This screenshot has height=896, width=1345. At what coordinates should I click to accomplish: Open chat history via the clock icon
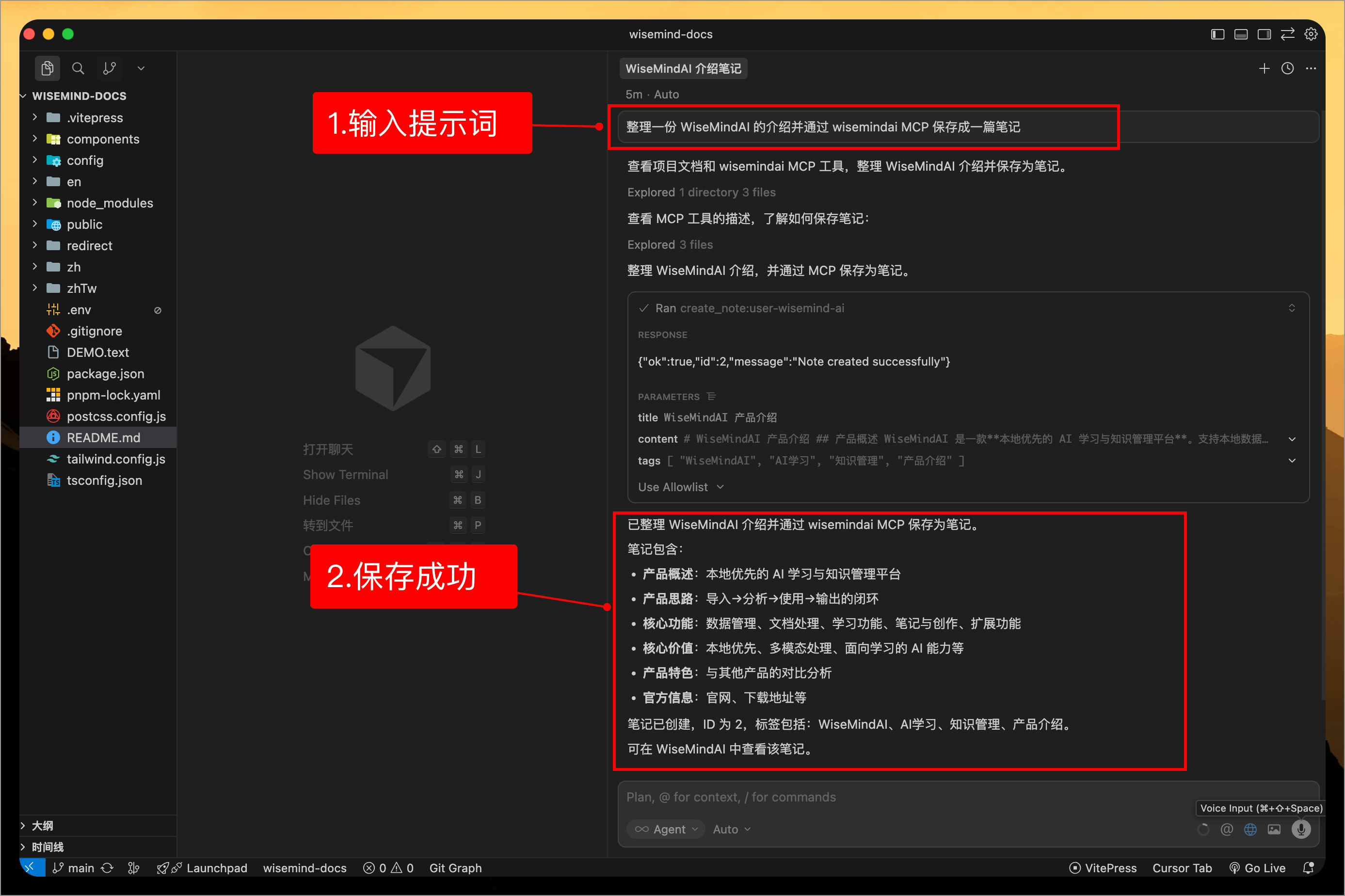(x=1287, y=68)
